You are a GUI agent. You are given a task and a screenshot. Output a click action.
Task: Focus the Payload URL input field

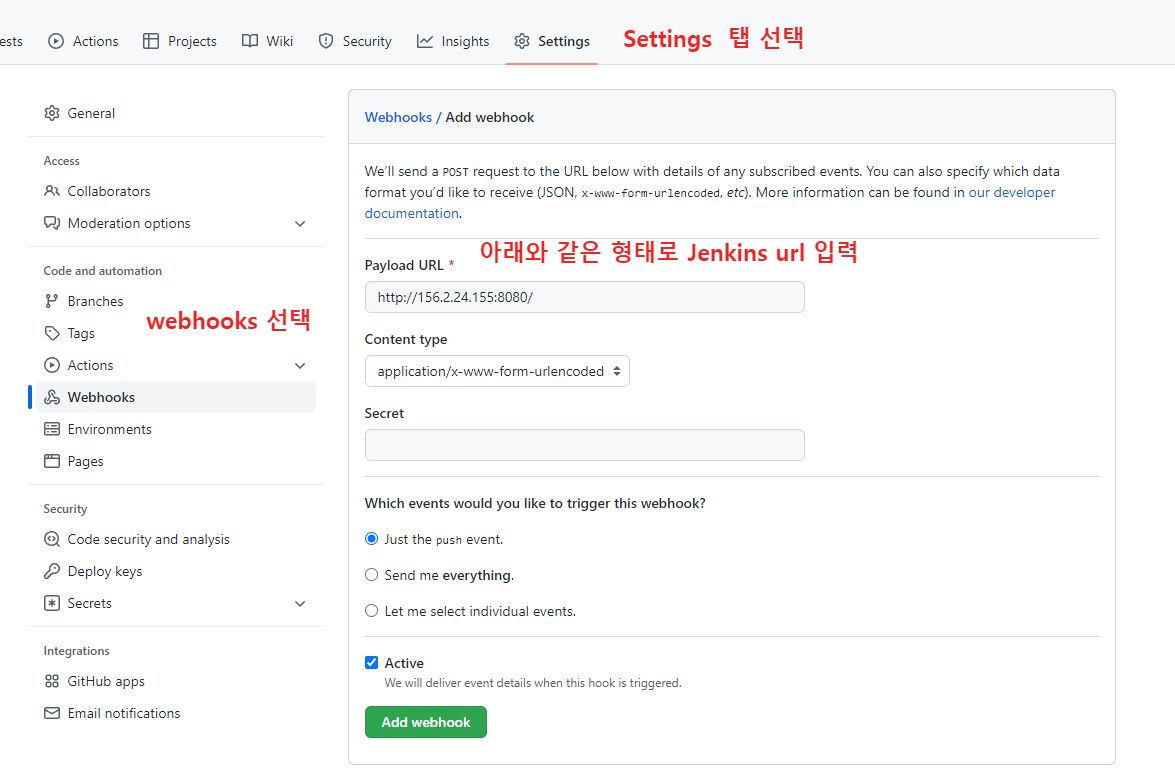(x=585, y=297)
